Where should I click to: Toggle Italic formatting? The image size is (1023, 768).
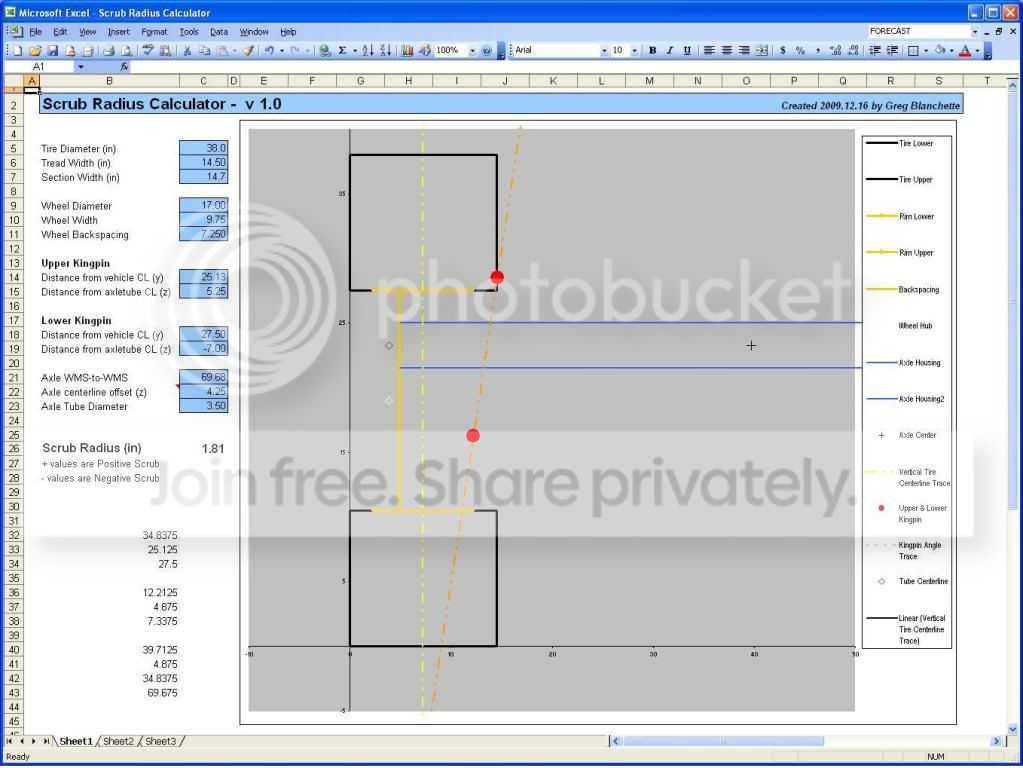pos(669,50)
